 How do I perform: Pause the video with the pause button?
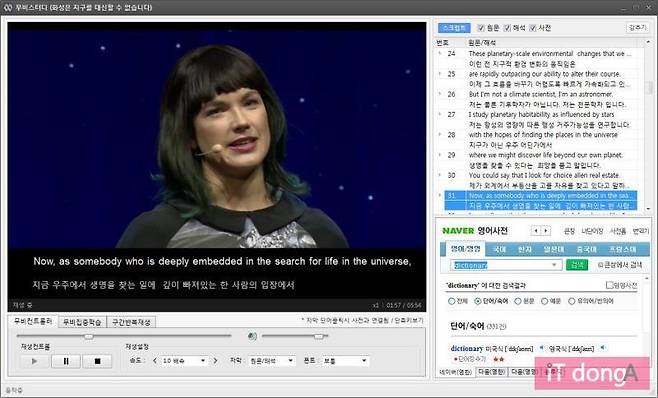pyautogui.click(x=66, y=361)
